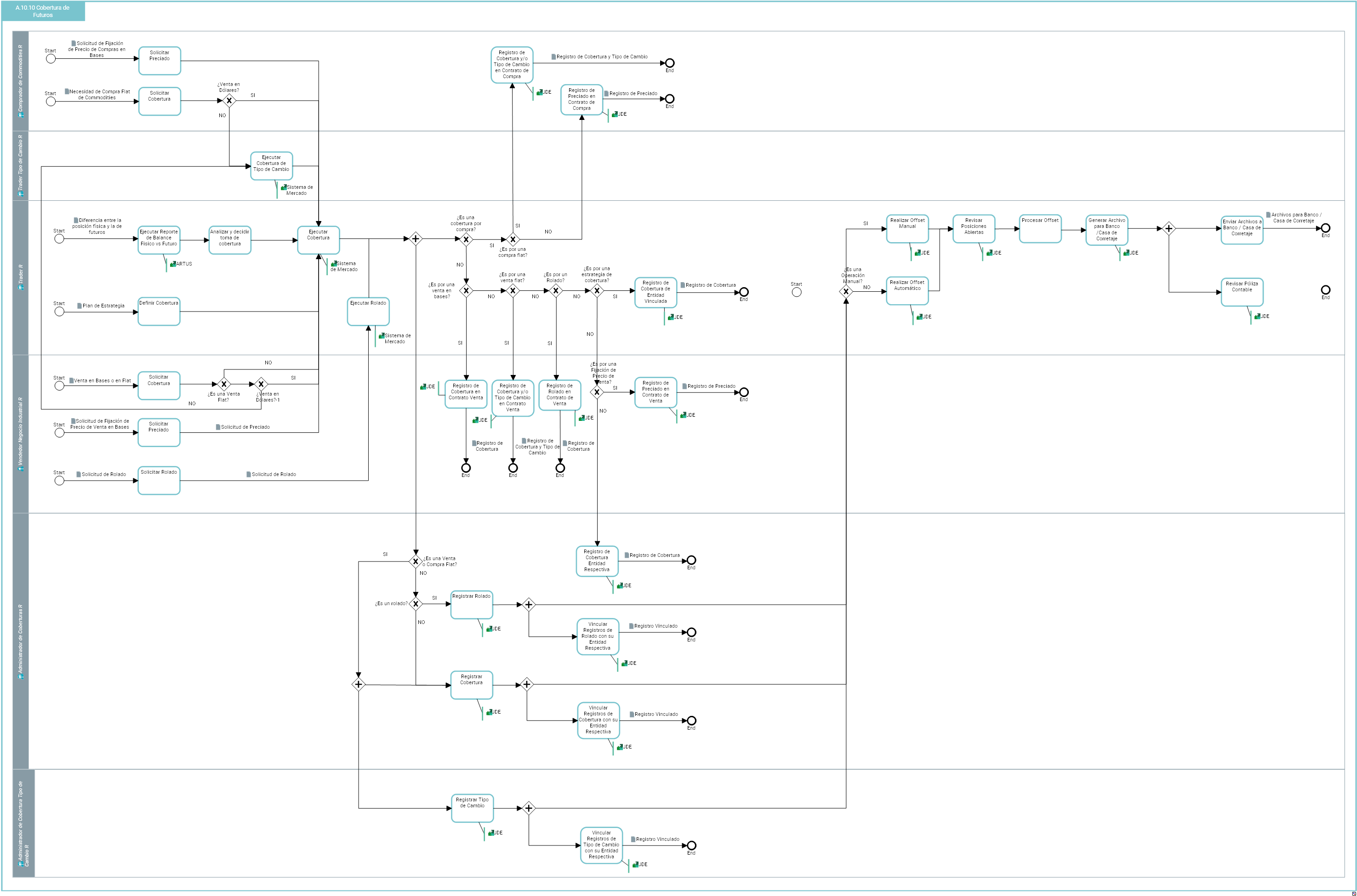1357x896 pixels.
Task: Click the ¿Es una cobertura por compra? gateway
Action: coord(467,239)
